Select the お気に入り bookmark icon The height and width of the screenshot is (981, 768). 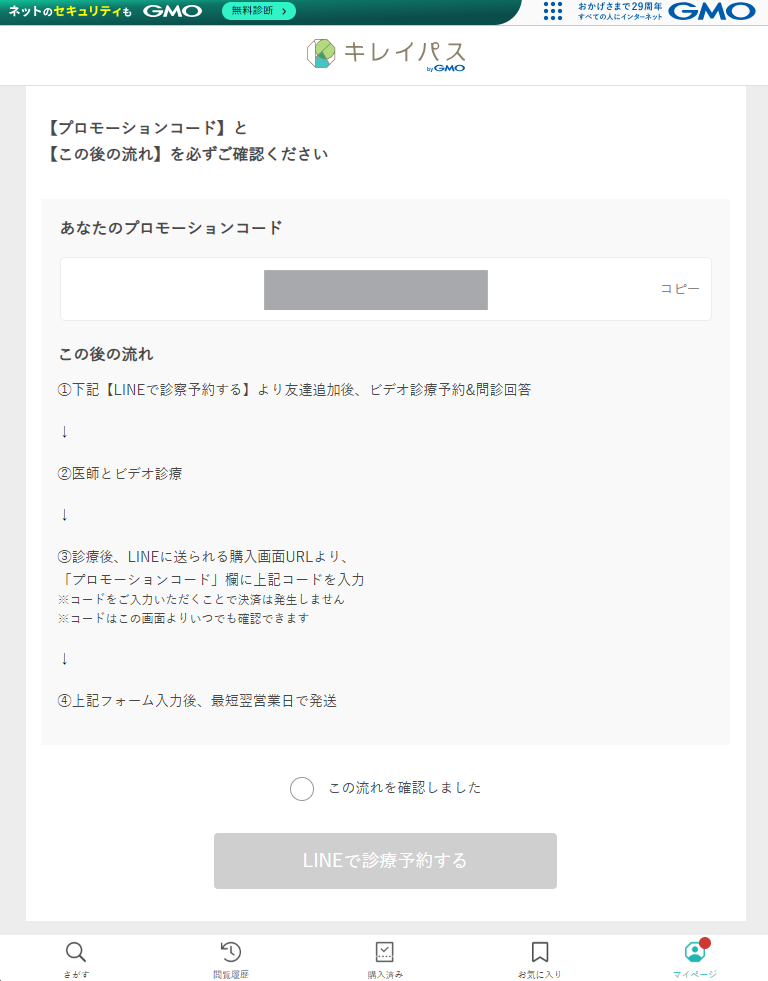[539, 952]
